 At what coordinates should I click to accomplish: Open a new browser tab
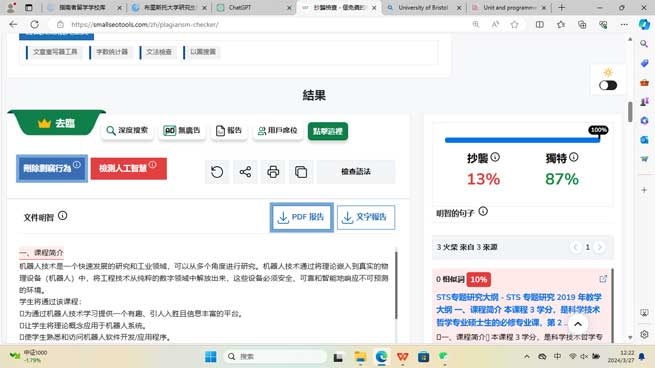[561, 8]
